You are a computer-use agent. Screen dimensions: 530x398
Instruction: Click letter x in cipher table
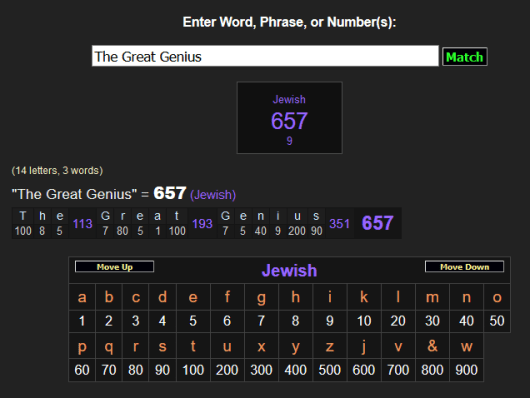(261, 346)
